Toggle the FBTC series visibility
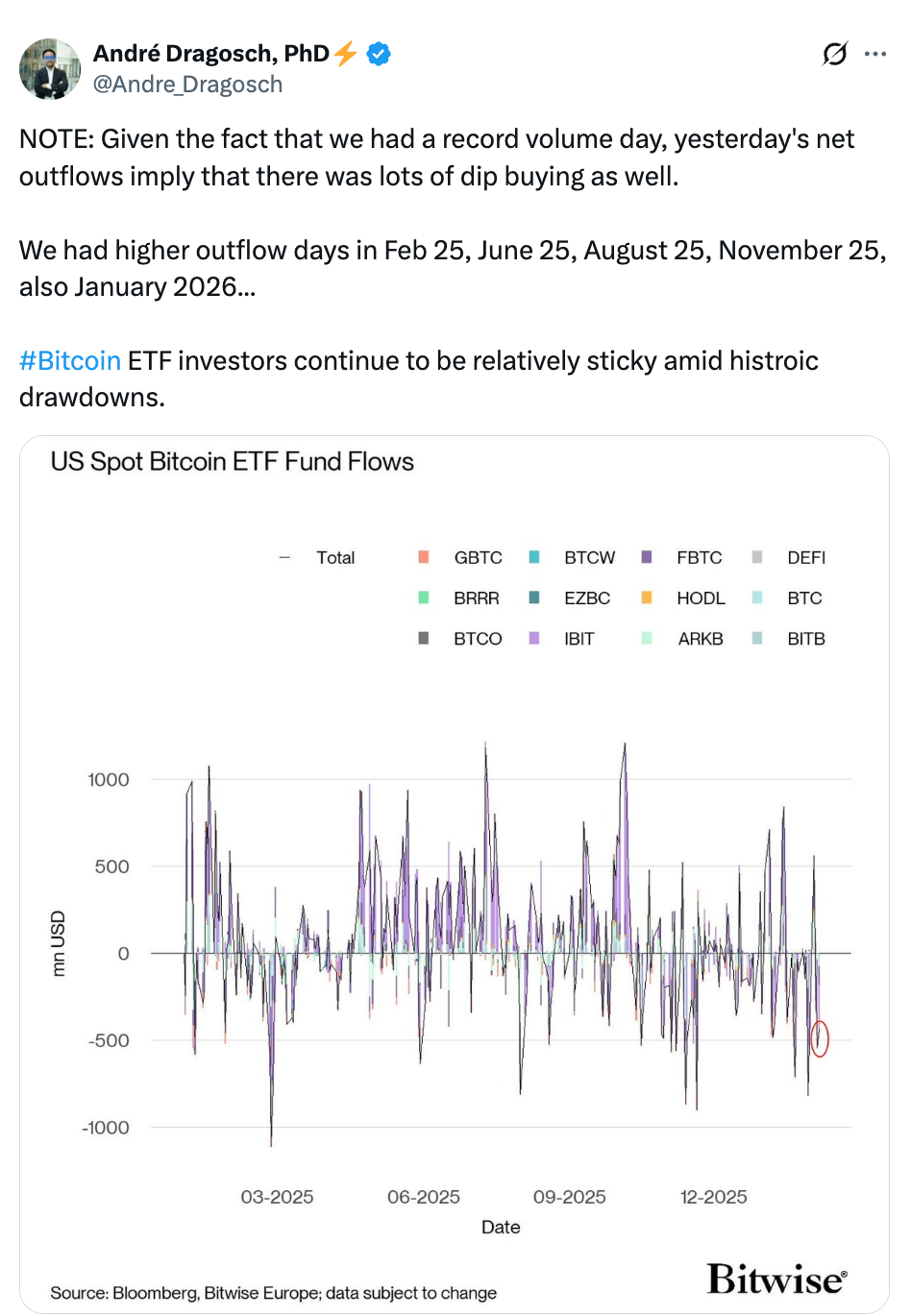The image size is (911, 1316). coord(645,557)
